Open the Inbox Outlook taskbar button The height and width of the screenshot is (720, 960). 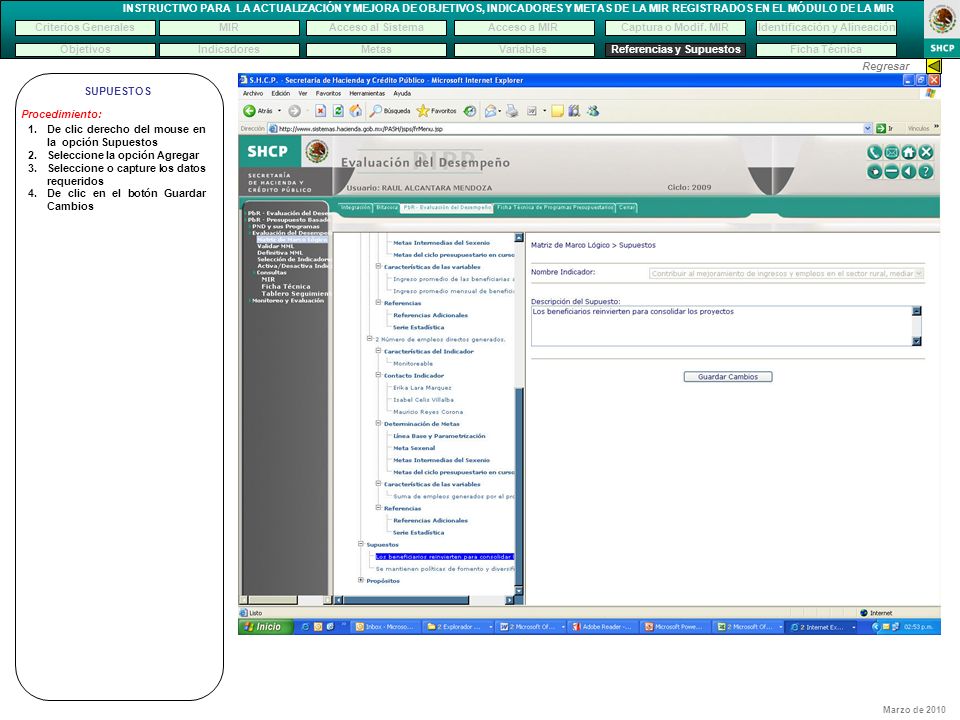coord(384,627)
